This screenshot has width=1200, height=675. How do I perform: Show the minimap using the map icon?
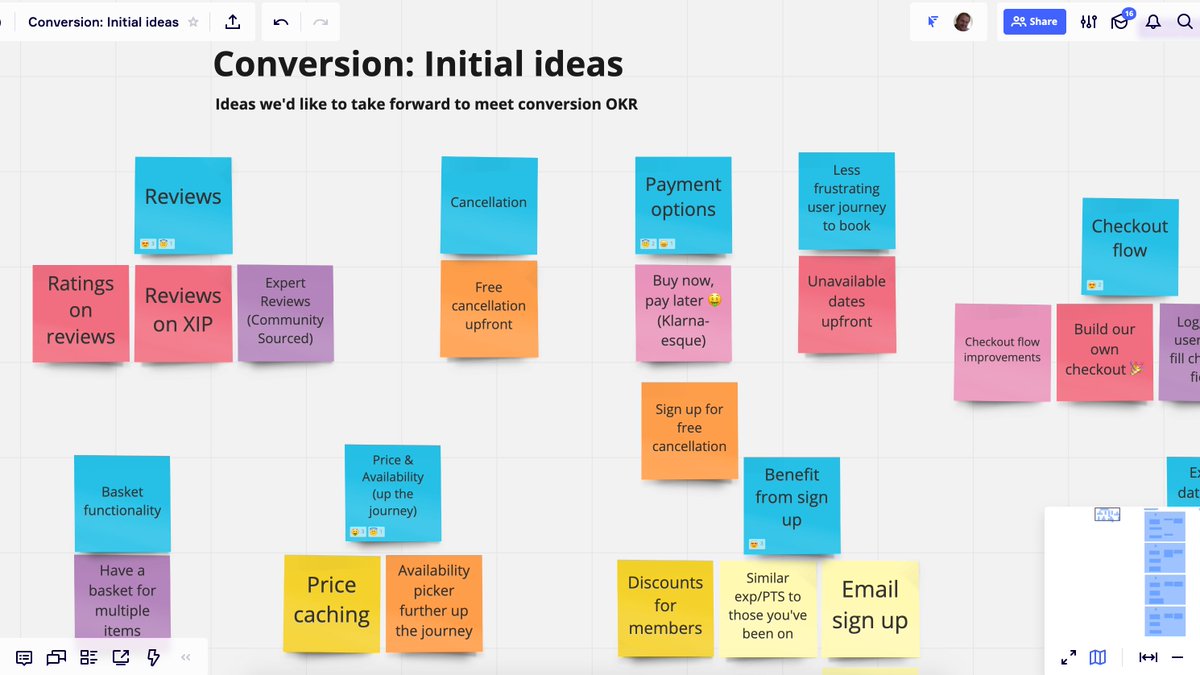1097,657
